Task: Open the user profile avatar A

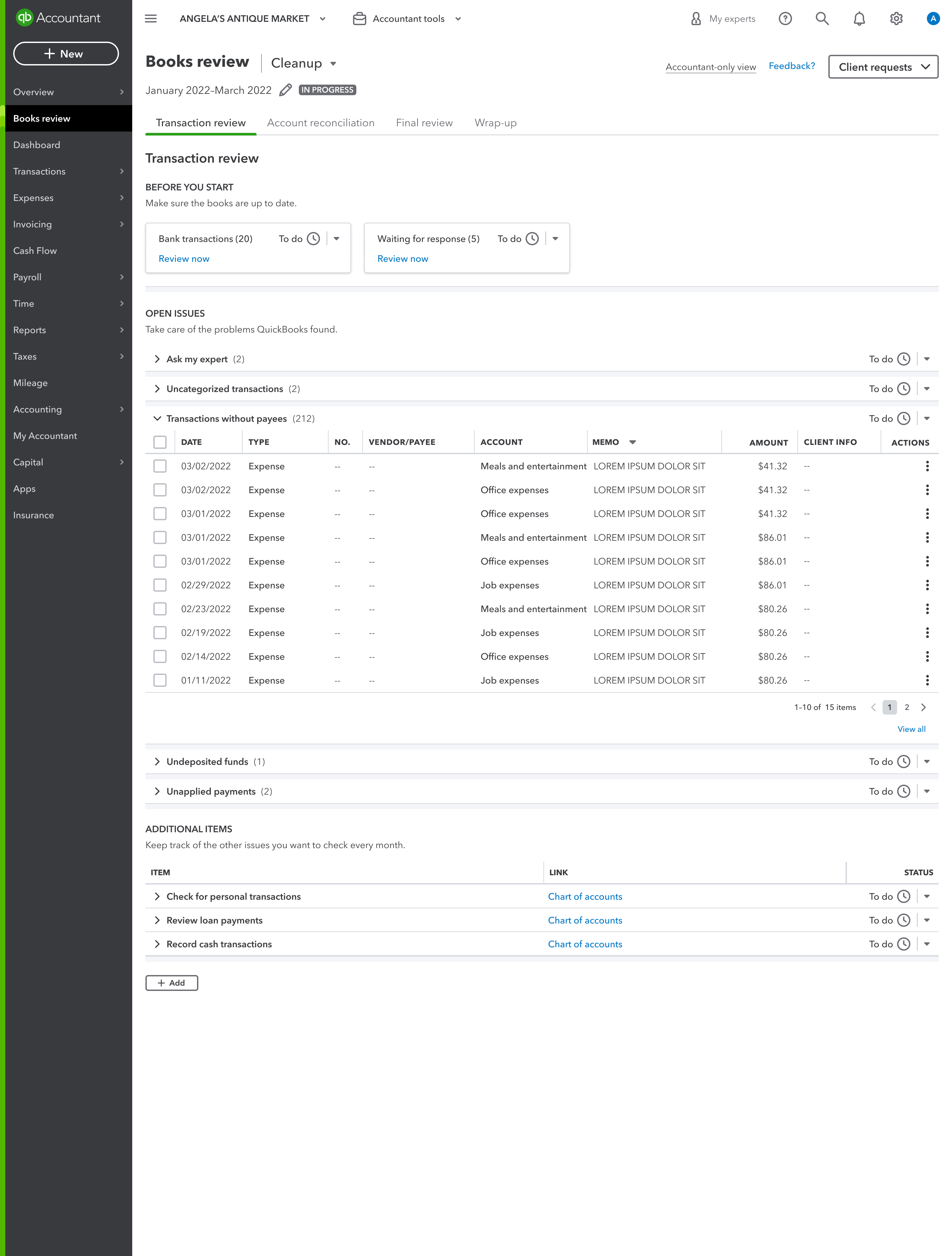Action: (933, 19)
